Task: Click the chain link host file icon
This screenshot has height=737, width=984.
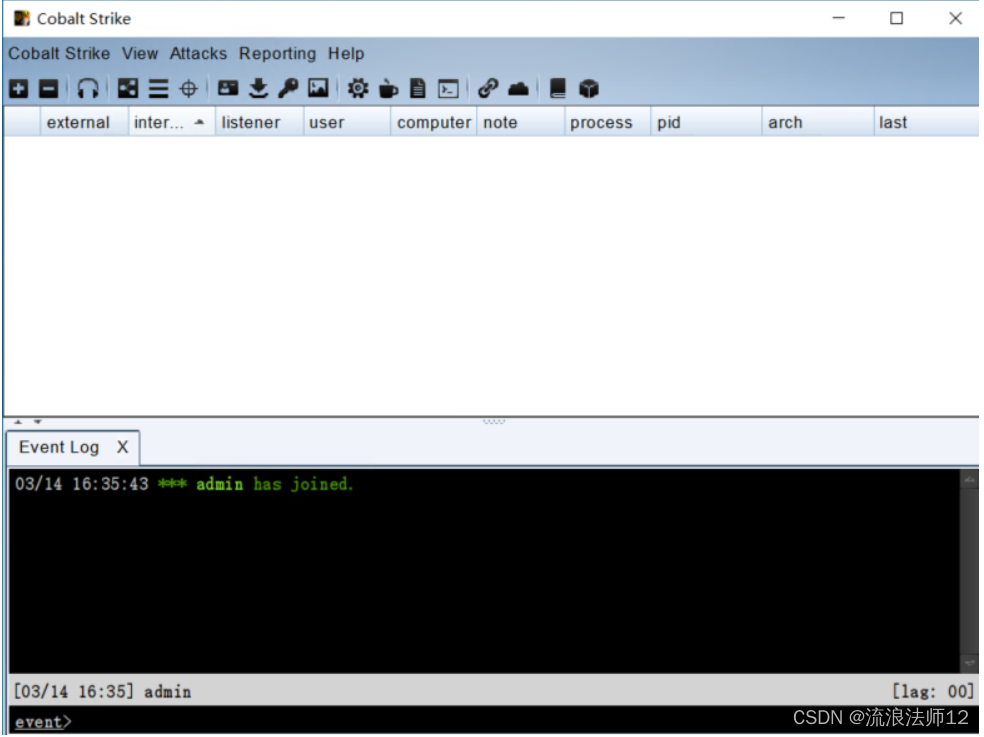Action: point(487,89)
